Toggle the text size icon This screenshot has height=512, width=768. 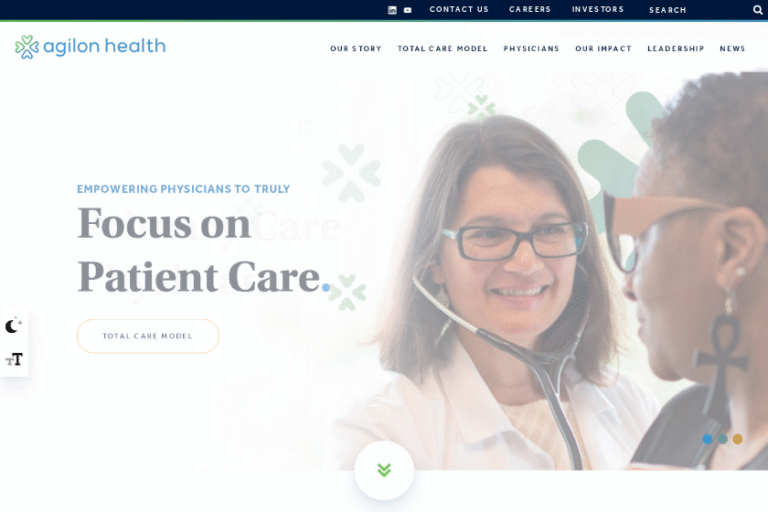[14, 360]
